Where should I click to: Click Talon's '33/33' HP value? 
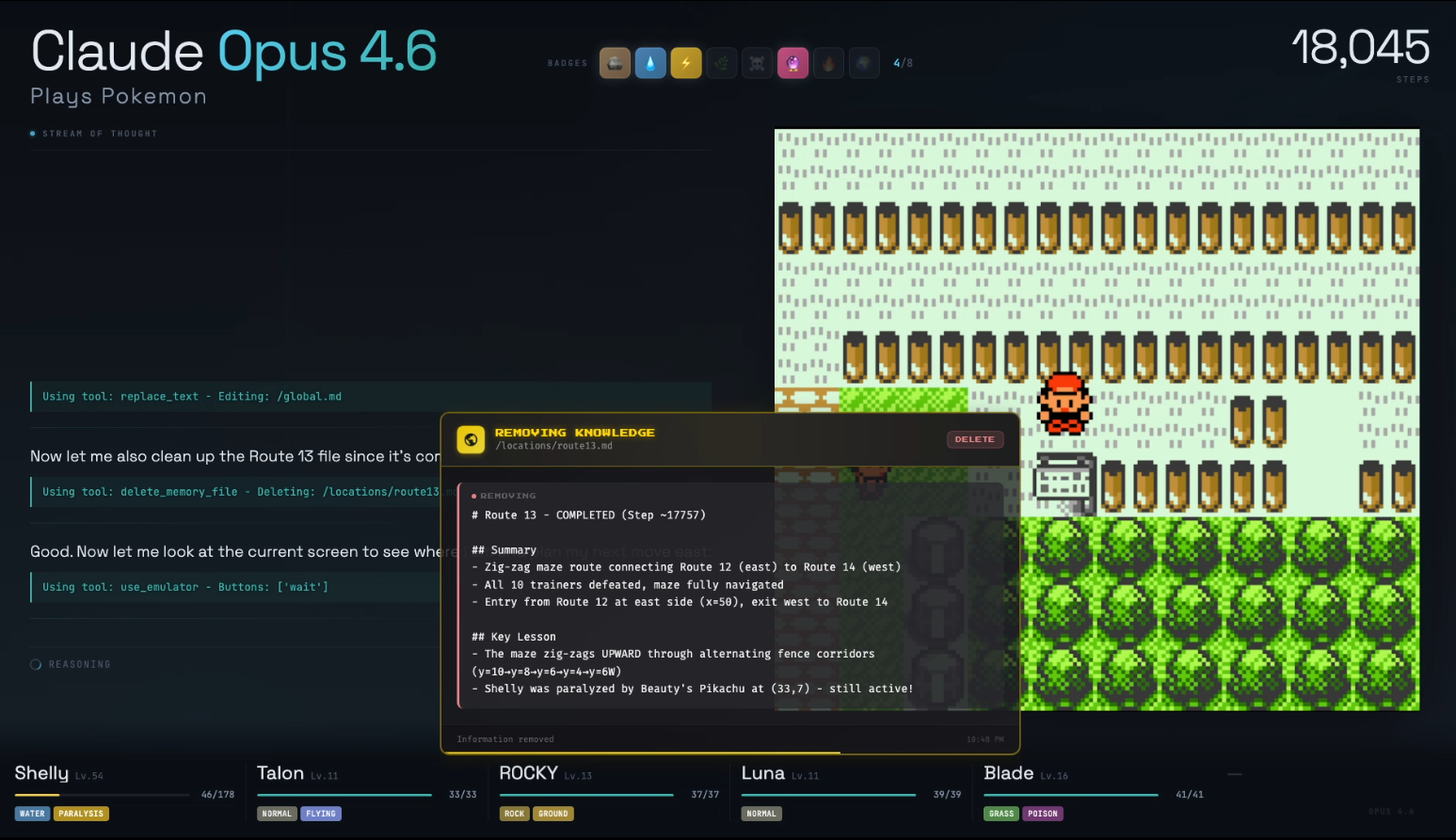(462, 795)
